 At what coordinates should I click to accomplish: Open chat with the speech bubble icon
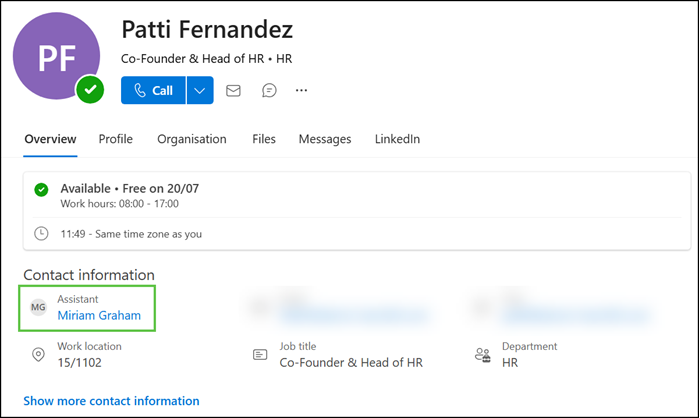269,91
